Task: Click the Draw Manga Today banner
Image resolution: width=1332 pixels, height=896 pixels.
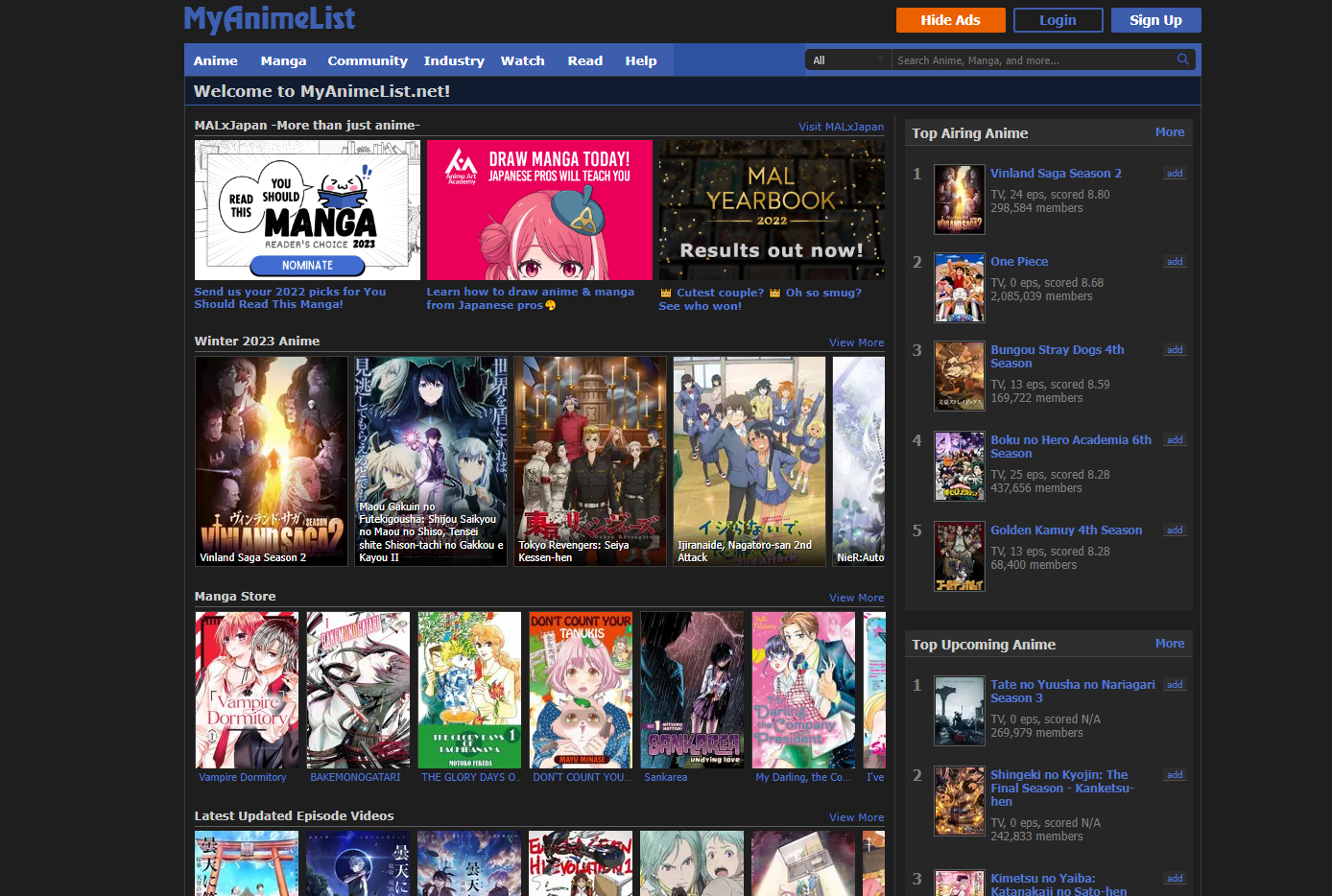Action: coord(539,210)
